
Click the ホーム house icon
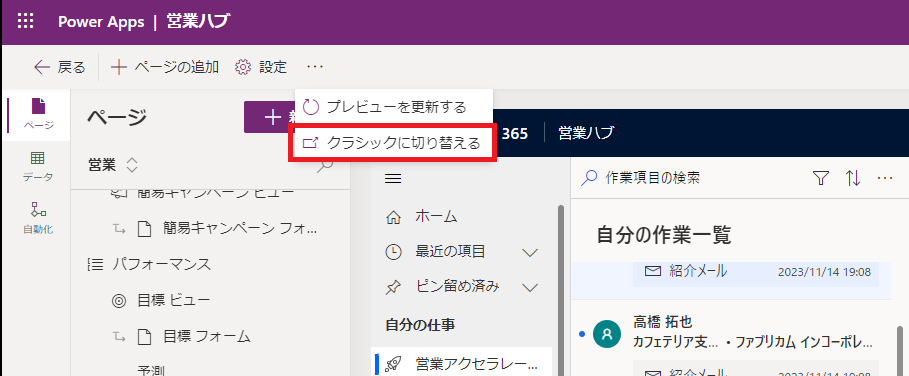pyautogui.click(x=393, y=218)
